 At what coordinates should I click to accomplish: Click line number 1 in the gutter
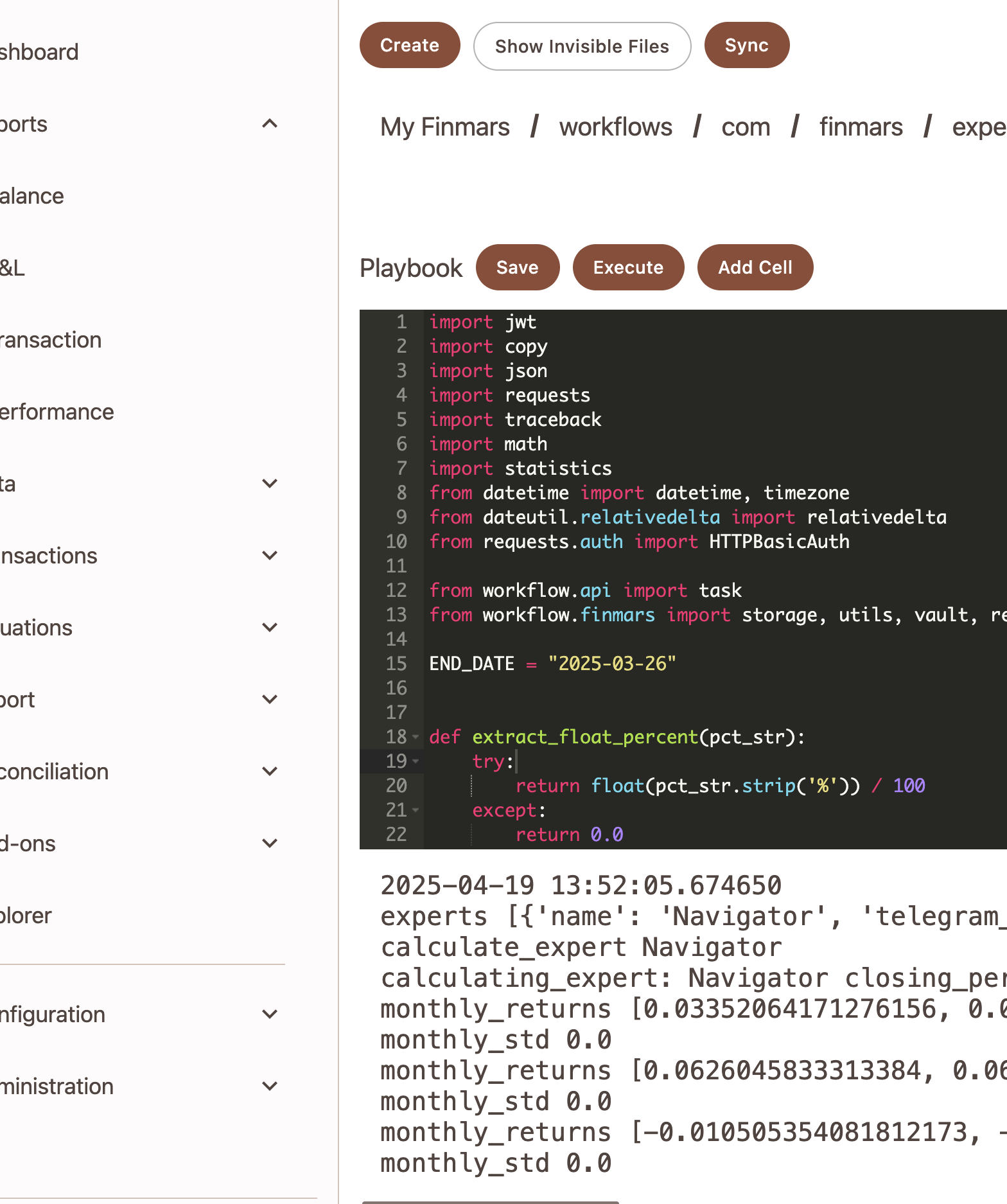point(401,322)
